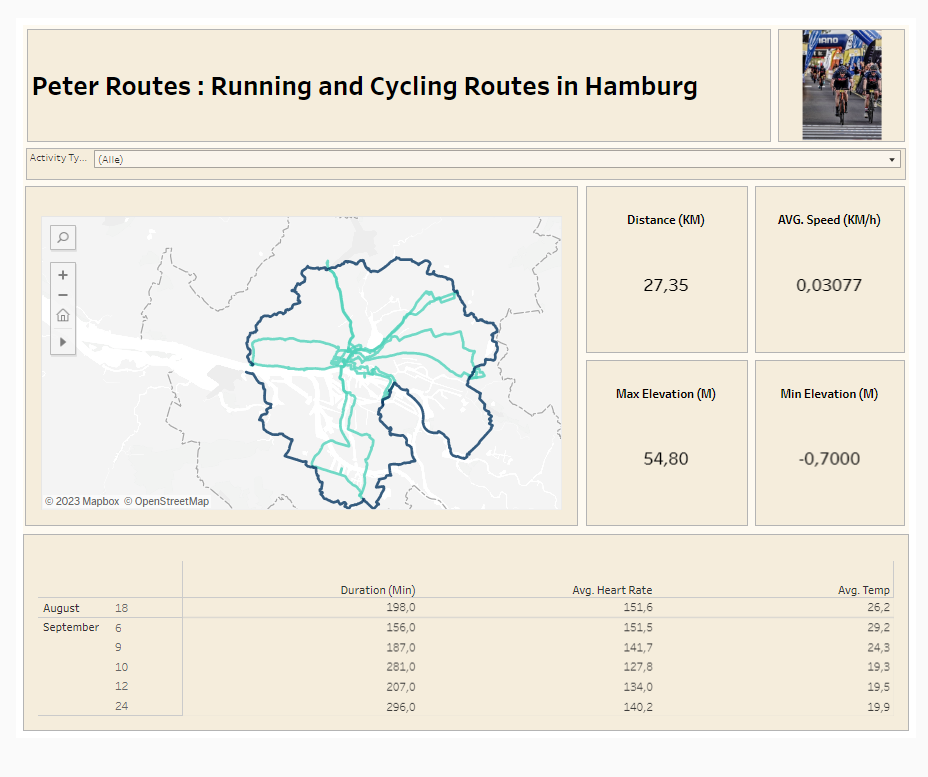The image size is (928, 777).
Task: Select the September month label in table
Action: [x=71, y=628]
